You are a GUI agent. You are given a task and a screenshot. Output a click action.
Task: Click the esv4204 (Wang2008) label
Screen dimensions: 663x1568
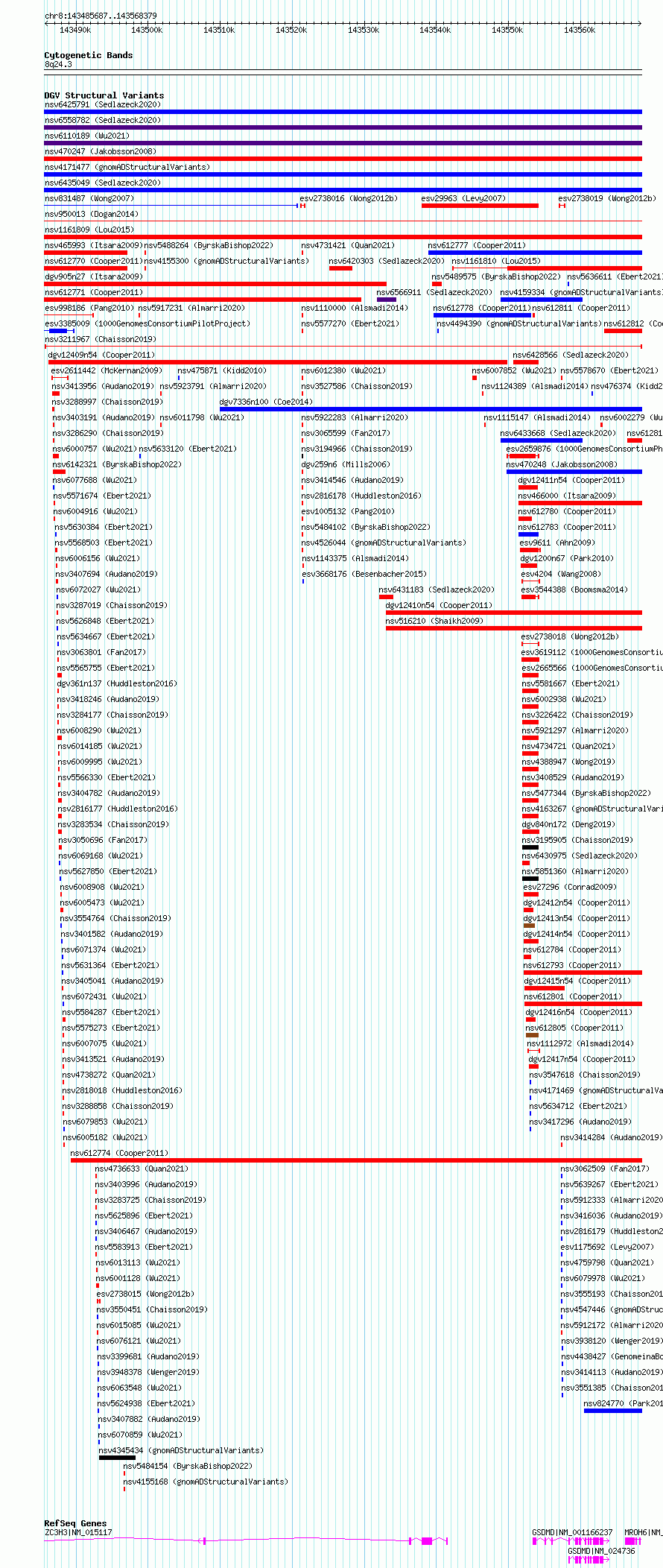click(x=561, y=574)
